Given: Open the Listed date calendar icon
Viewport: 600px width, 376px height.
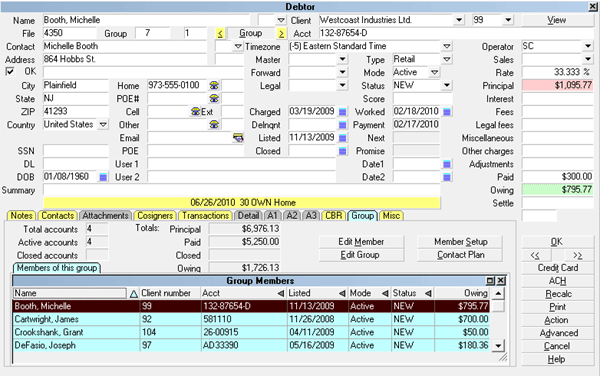Looking at the screenshot, I should click(342, 138).
